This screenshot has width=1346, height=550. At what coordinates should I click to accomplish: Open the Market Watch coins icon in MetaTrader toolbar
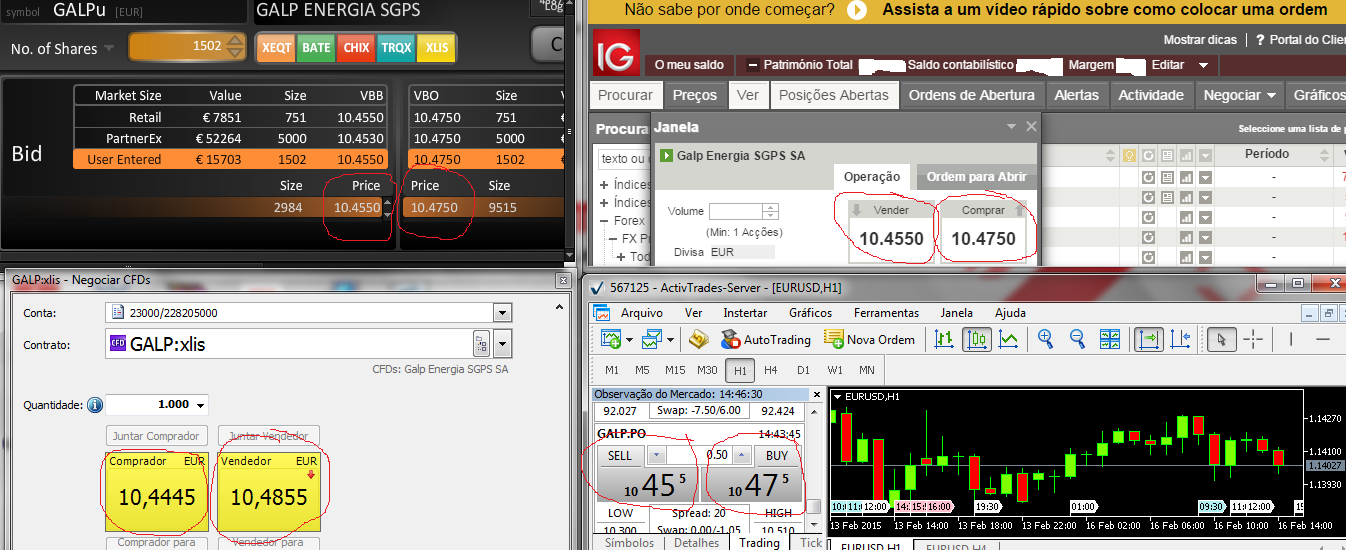pos(698,339)
